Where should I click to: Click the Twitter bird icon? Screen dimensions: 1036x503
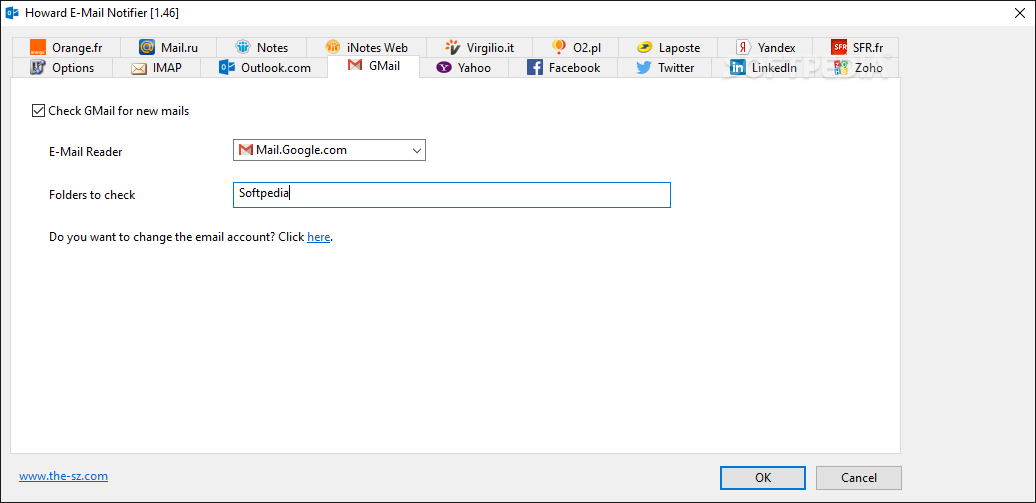coord(644,67)
